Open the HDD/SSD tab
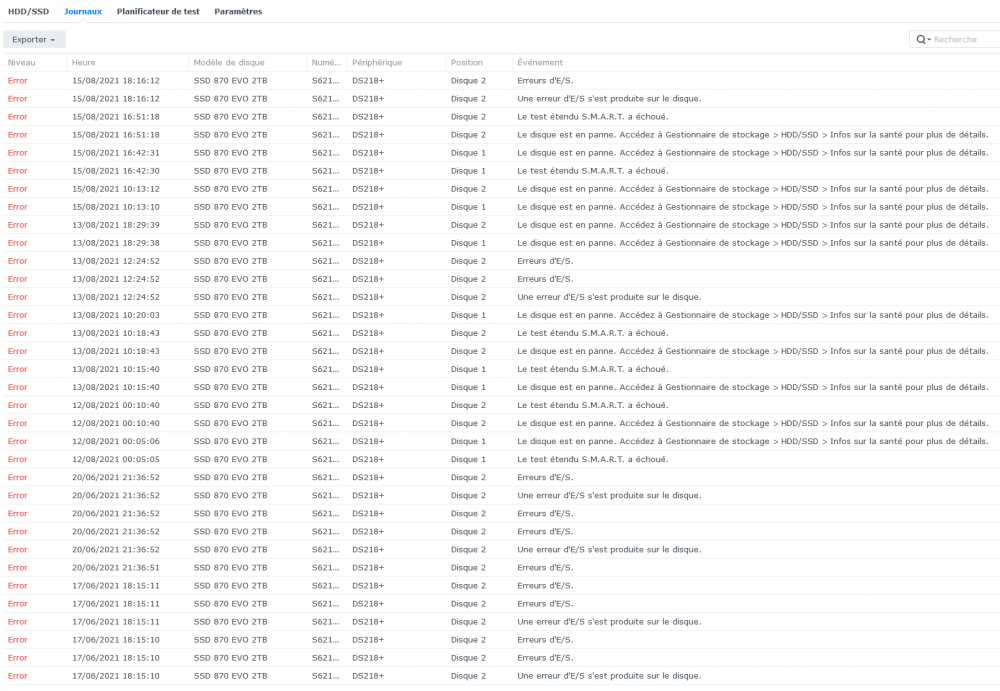The width and height of the screenshot is (1000, 691). 28,11
